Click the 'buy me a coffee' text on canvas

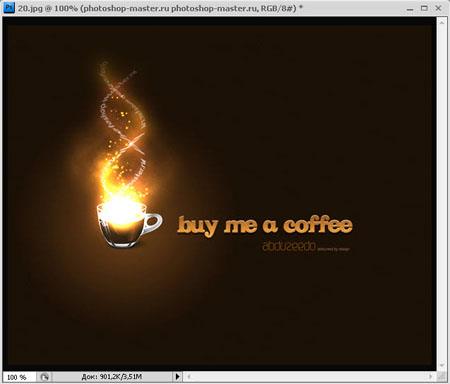265,226
